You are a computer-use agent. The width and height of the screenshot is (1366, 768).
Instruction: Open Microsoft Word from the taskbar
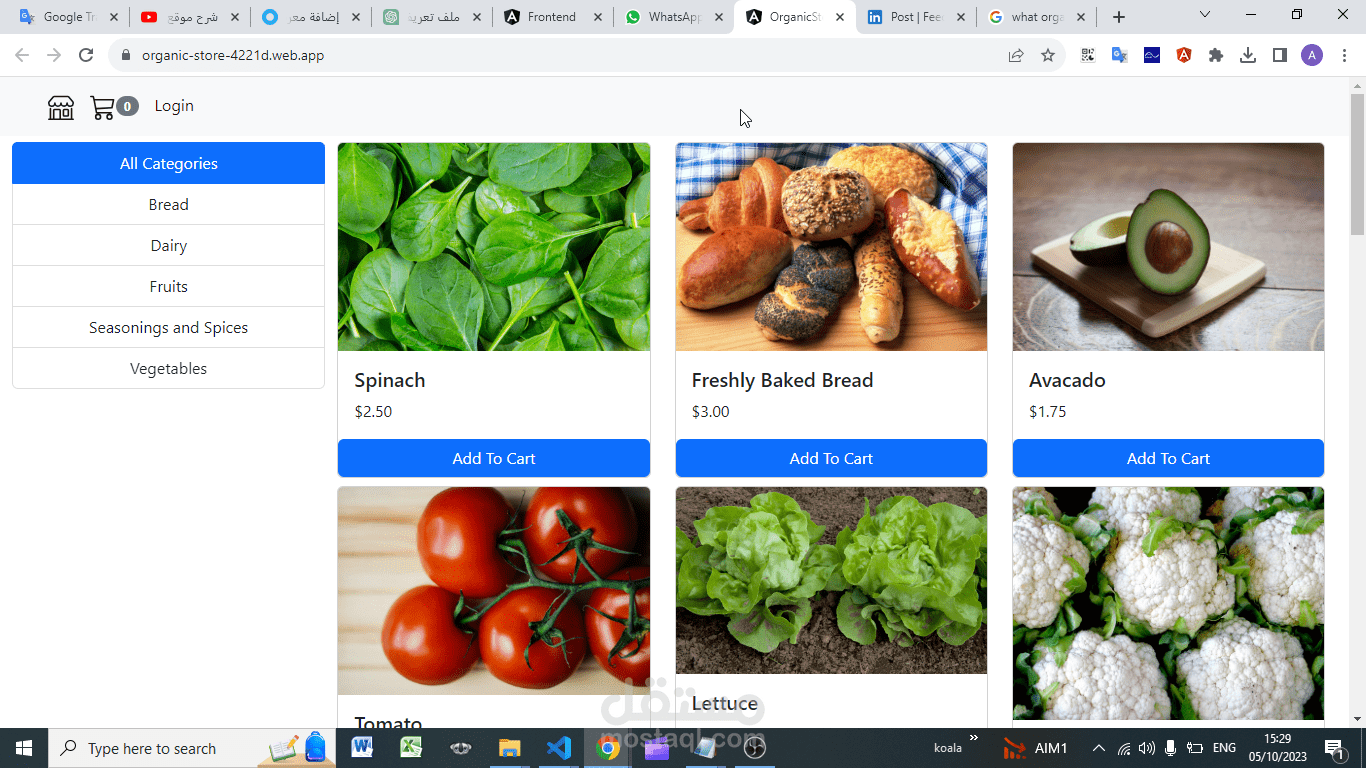362,748
